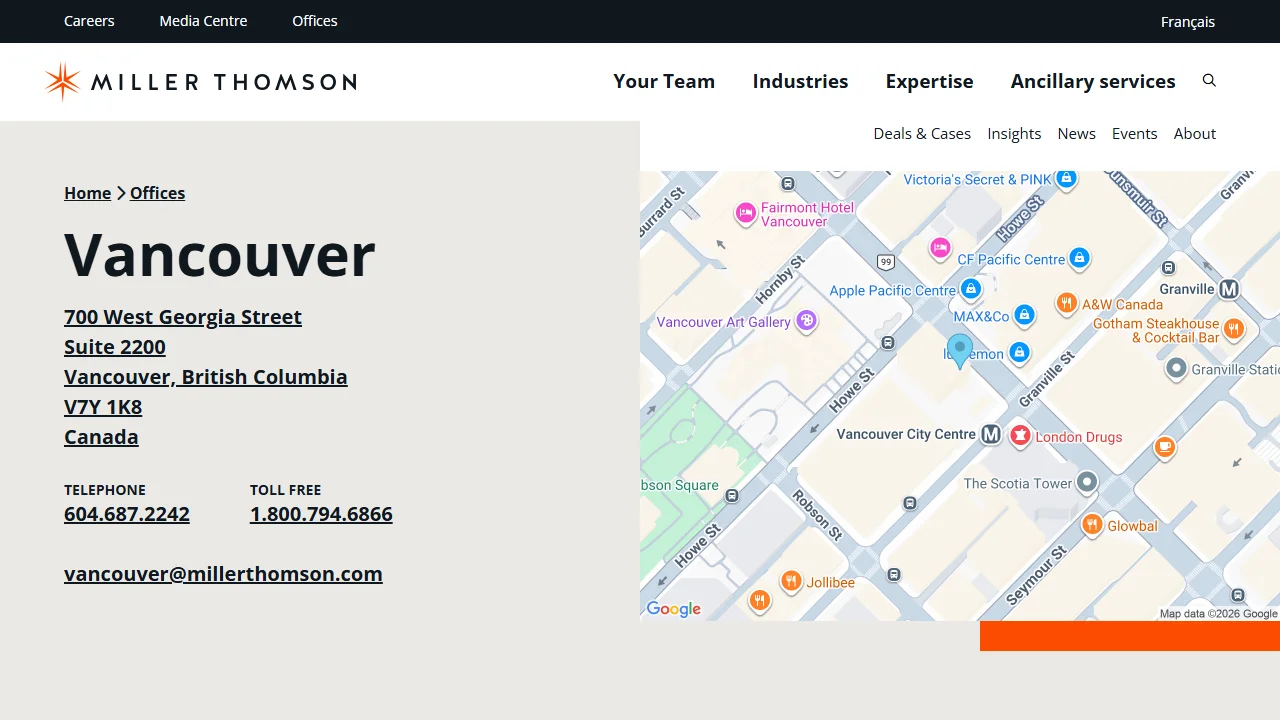Select Jollibee restaurant marker

pos(791,581)
